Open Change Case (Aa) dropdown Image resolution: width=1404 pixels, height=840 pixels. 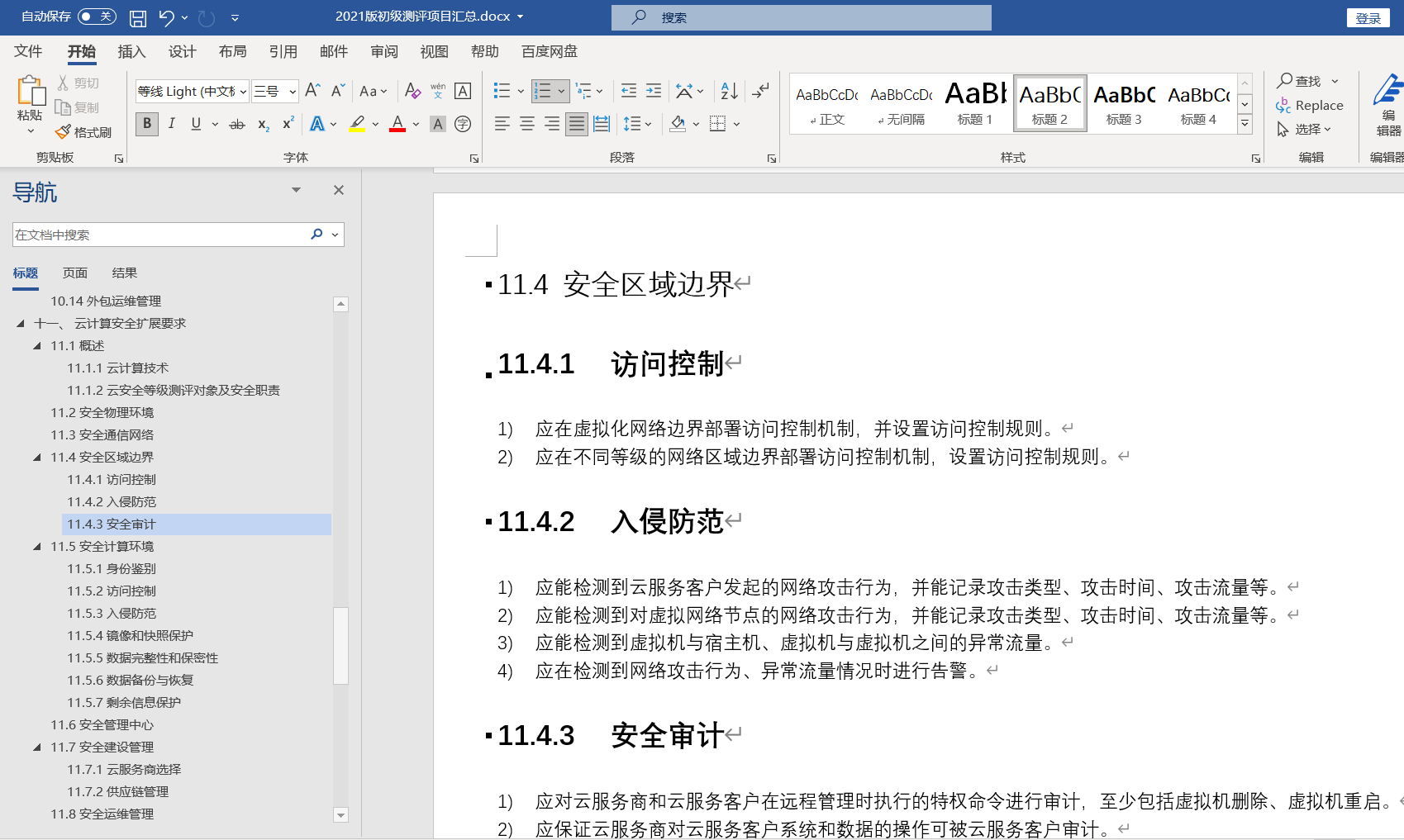pos(373,91)
